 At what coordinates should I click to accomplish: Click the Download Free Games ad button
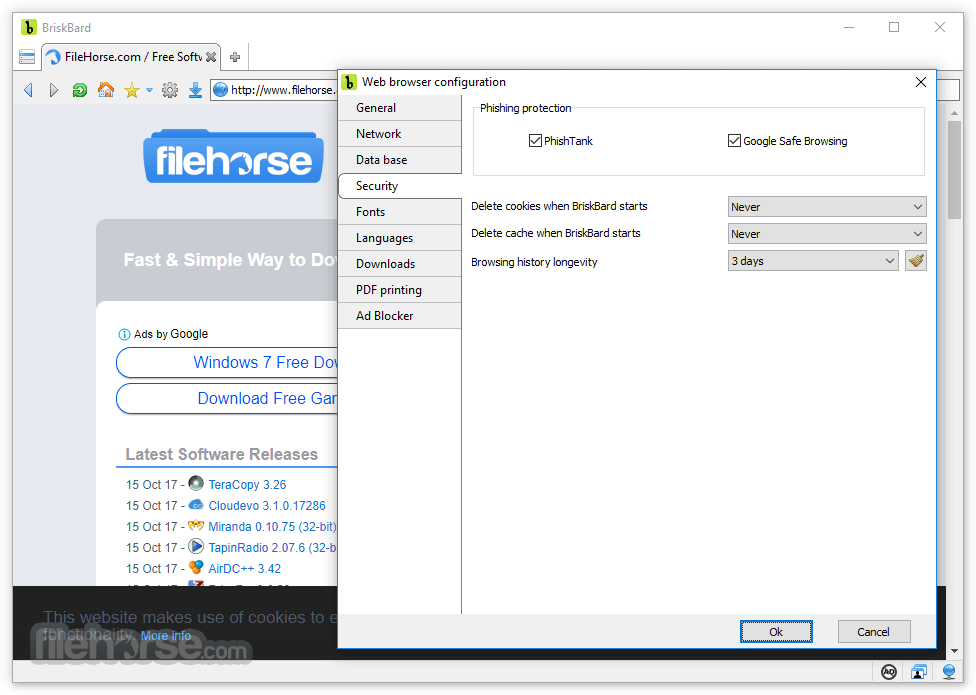pos(227,399)
